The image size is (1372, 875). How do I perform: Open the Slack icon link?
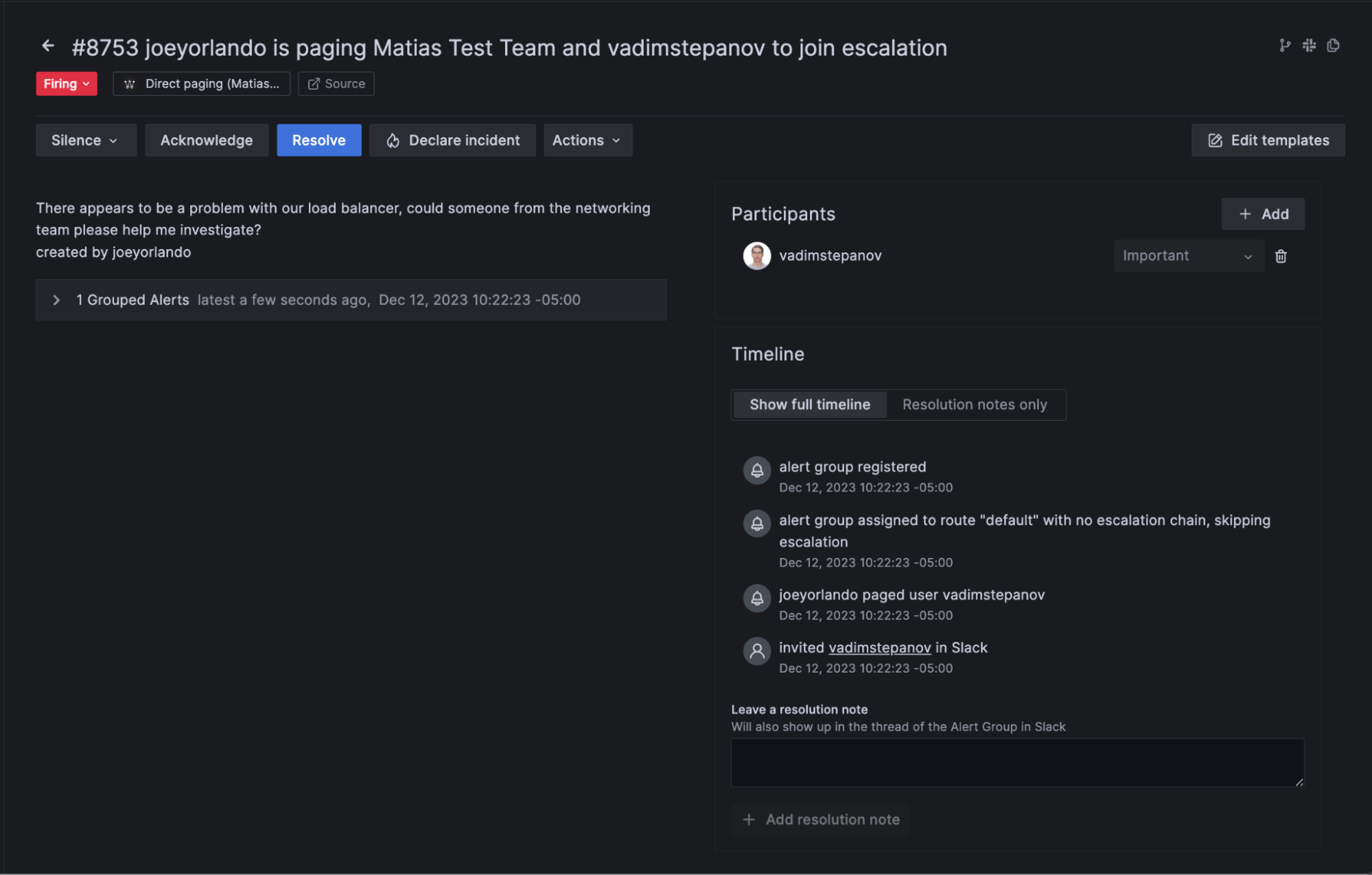pos(1309,45)
